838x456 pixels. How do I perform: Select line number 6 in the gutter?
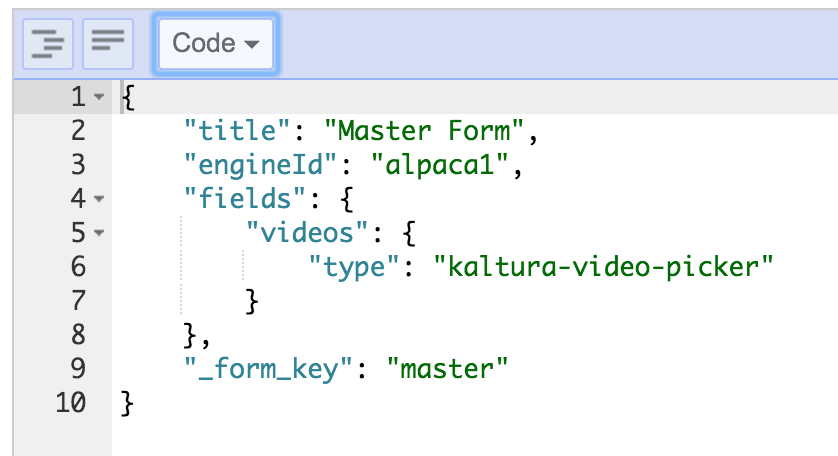point(78,267)
